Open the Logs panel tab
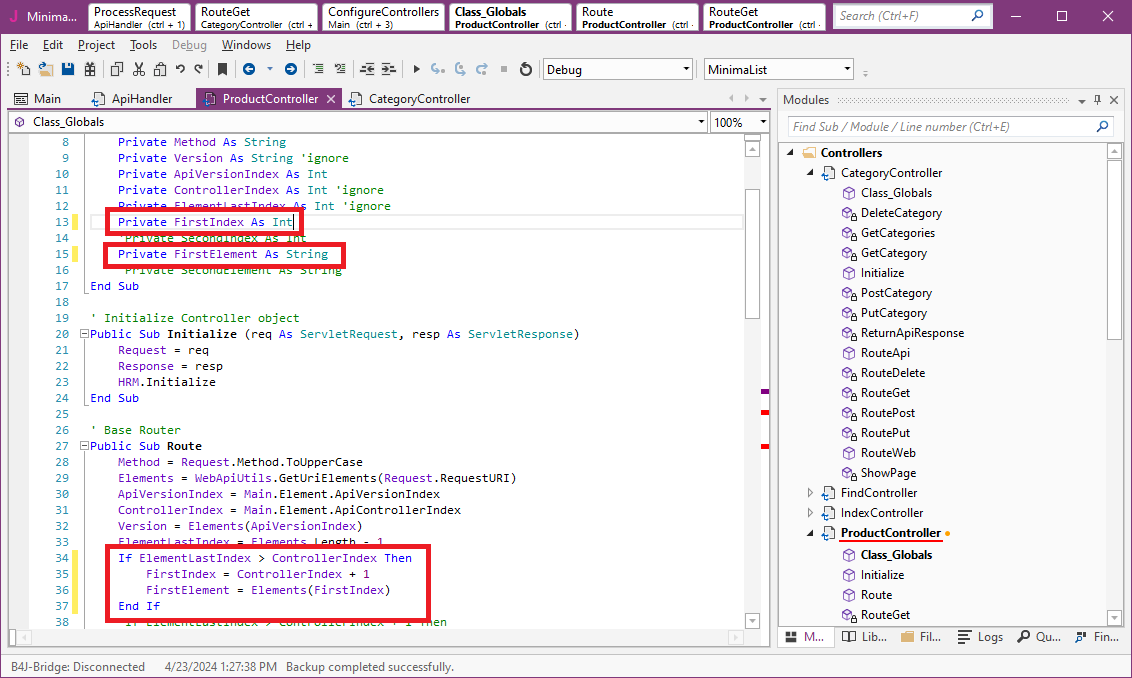The width and height of the screenshot is (1132, 678). (x=980, y=637)
